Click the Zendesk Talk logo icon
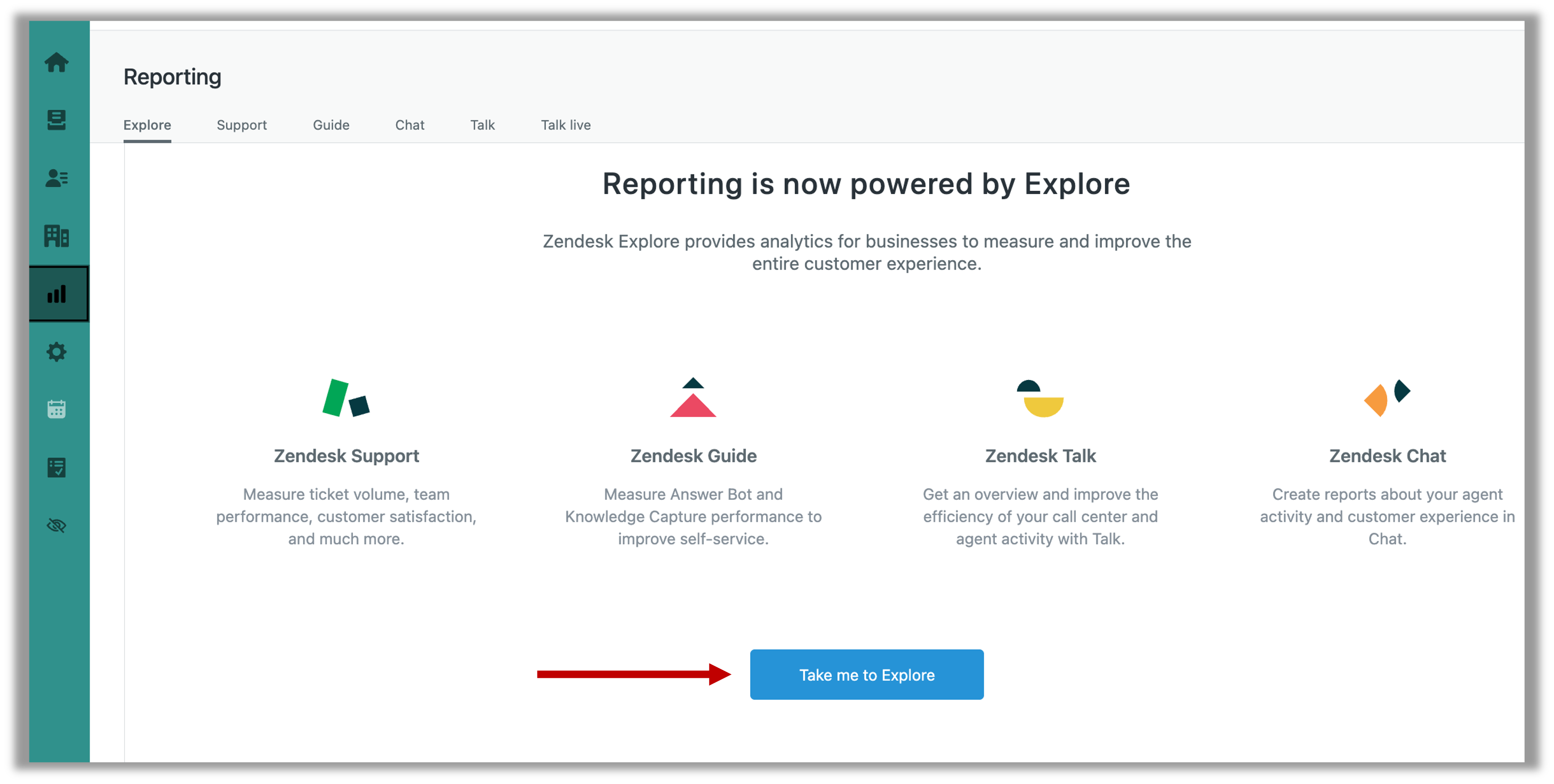The height and width of the screenshot is (784, 1554). pos(1040,398)
